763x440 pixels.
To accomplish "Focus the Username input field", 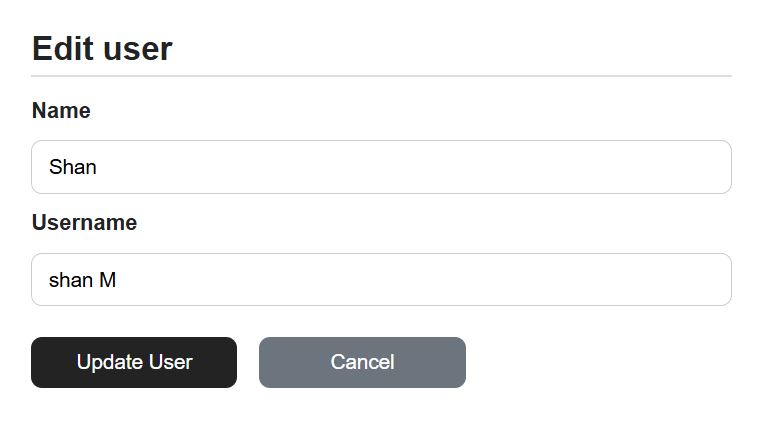I will point(381,280).
